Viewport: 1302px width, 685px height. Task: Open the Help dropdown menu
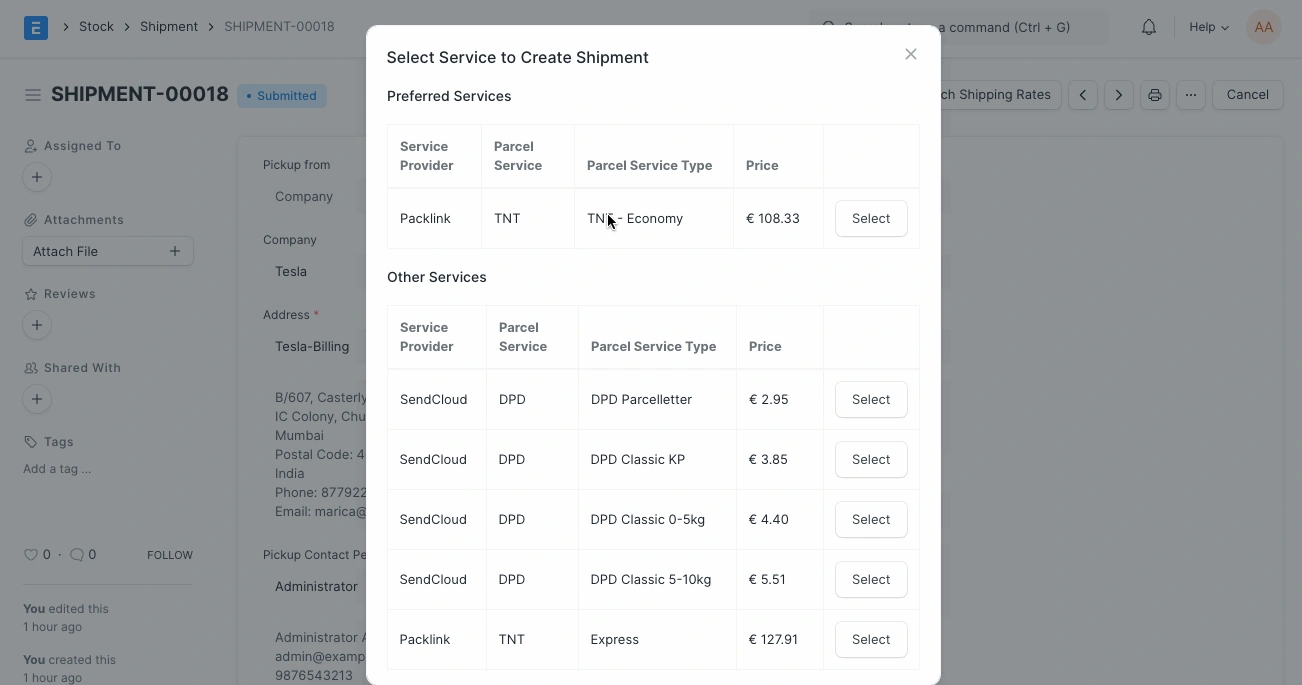coord(1207,27)
